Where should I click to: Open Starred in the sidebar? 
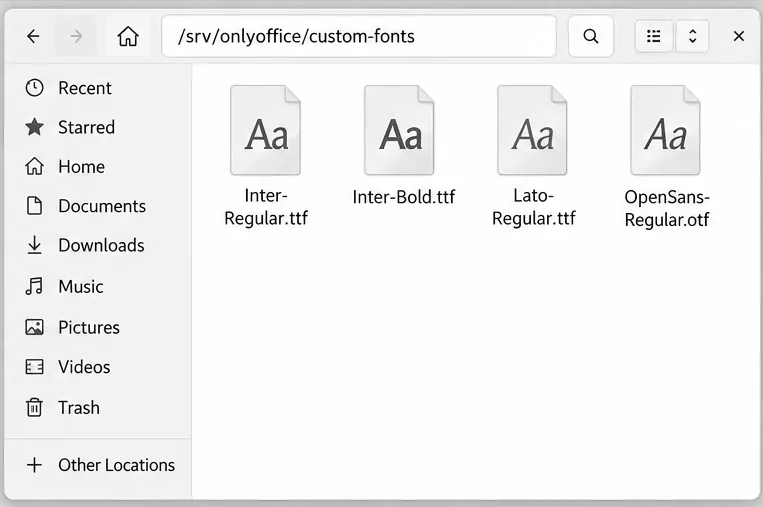pyautogui.click(x=98, y=127)
